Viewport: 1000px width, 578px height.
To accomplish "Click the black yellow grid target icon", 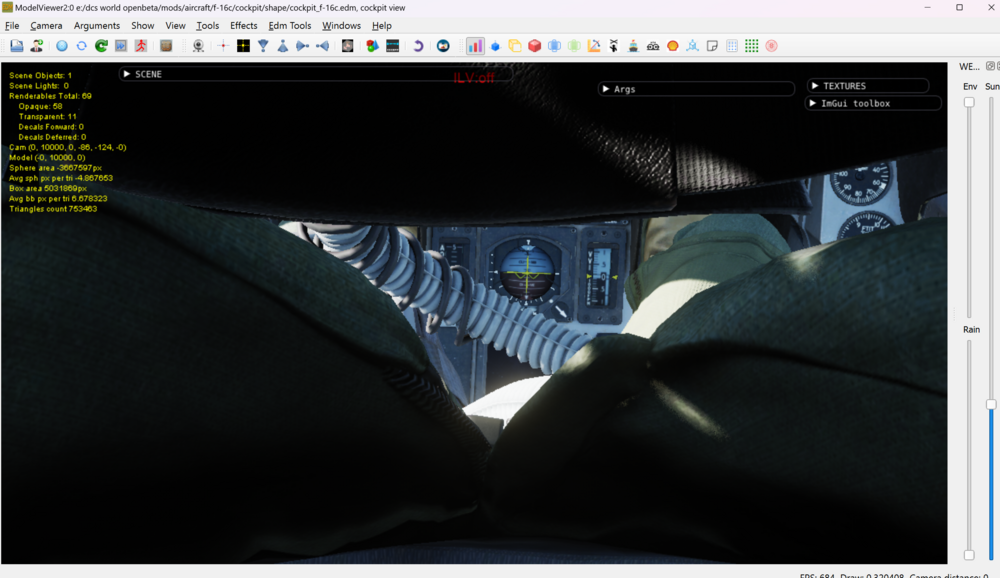I will pyautogui.click(x=243, y=46).
